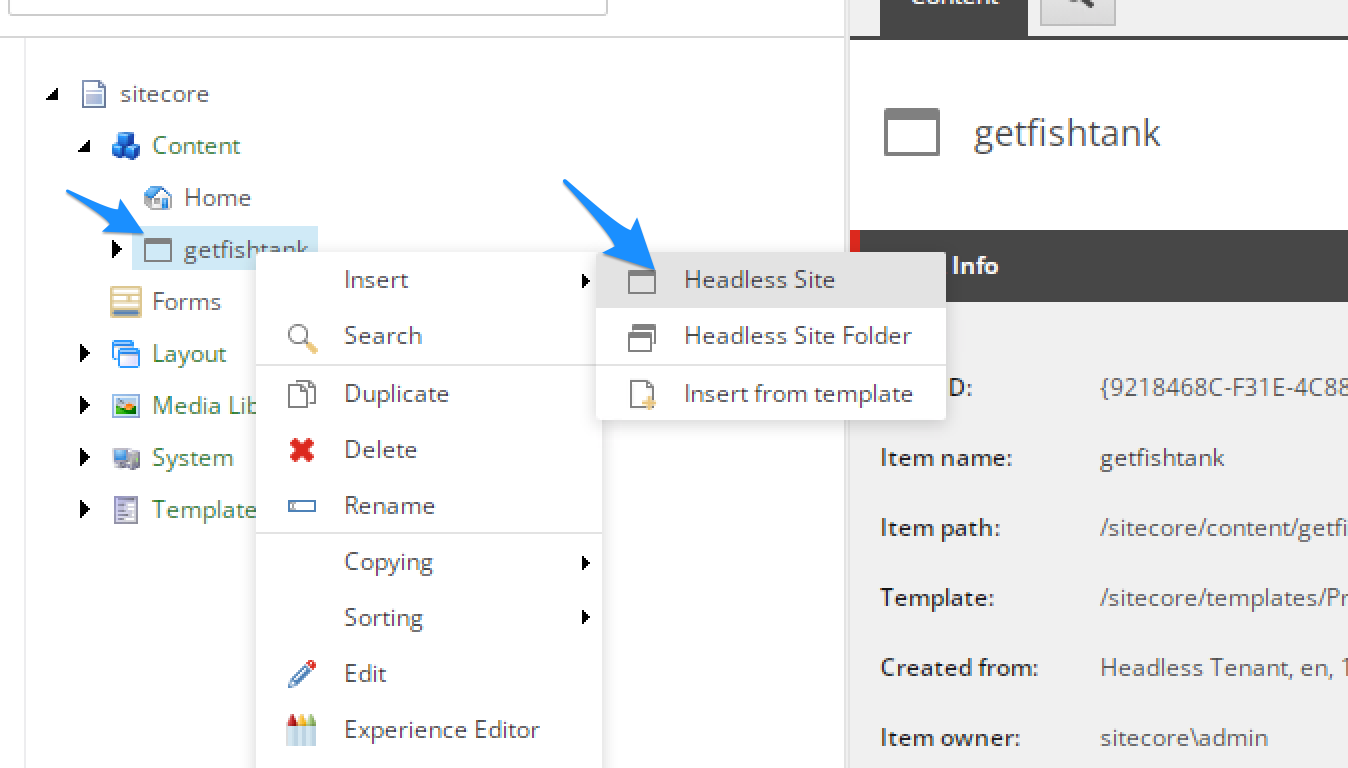Select Layout item in tree
This screenshot has height=768, width=1348.
[x=189, y=354]
